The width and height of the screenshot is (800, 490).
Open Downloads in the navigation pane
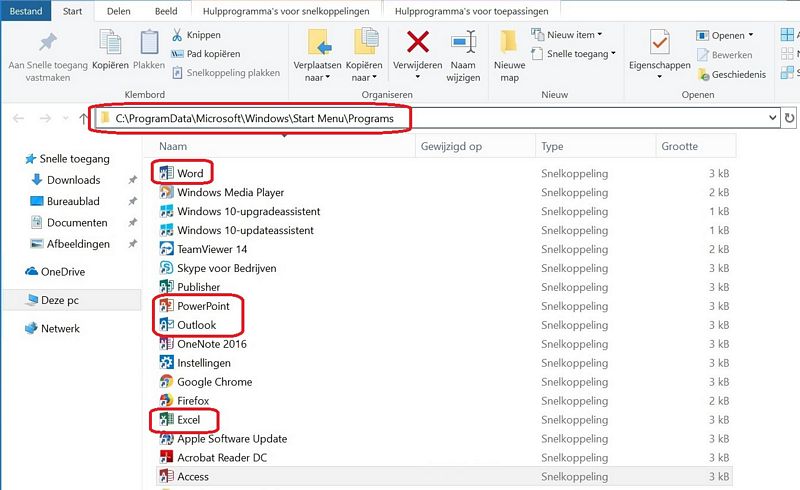(x=73, y=180)
